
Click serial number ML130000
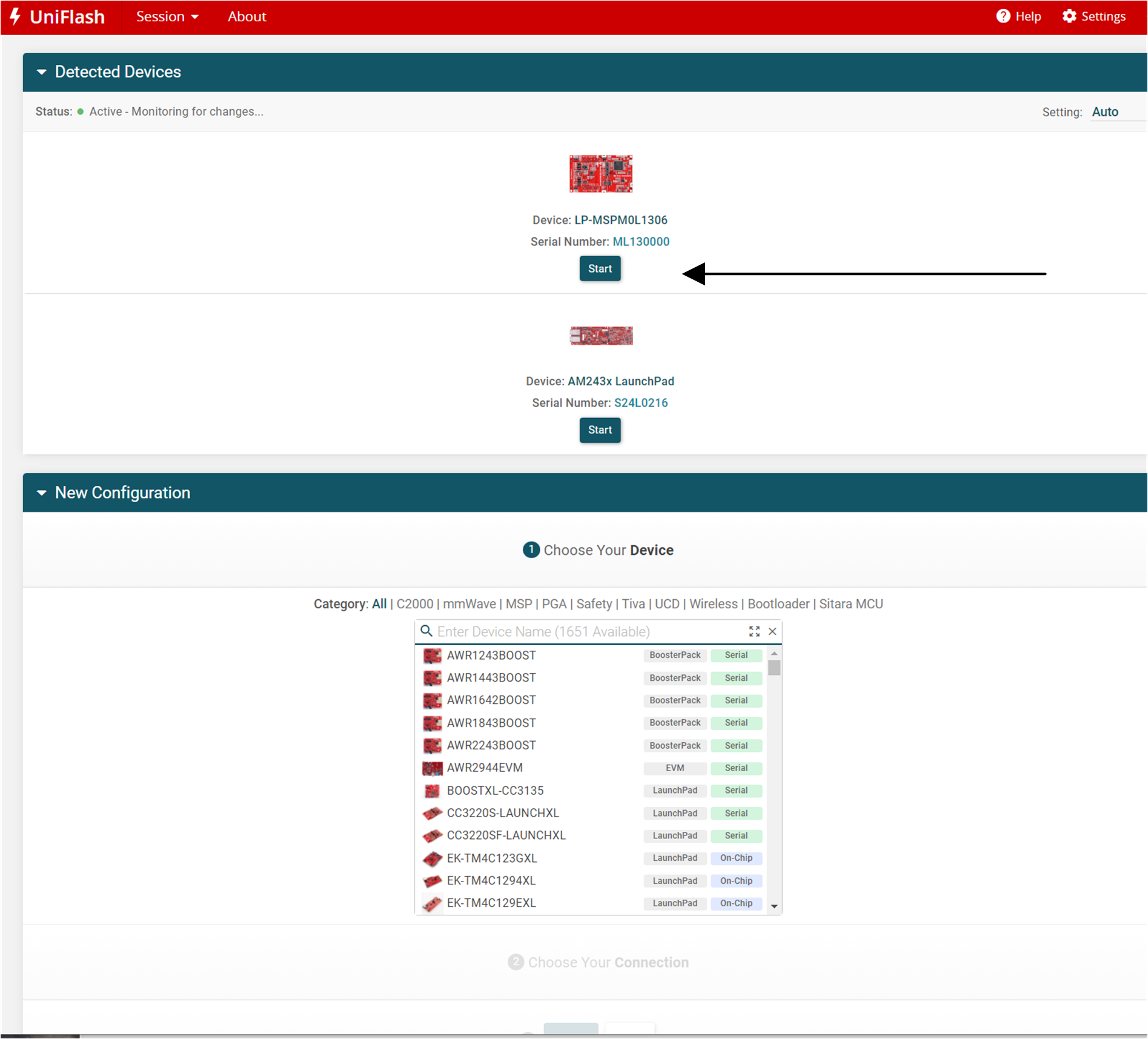pos(641,242)
